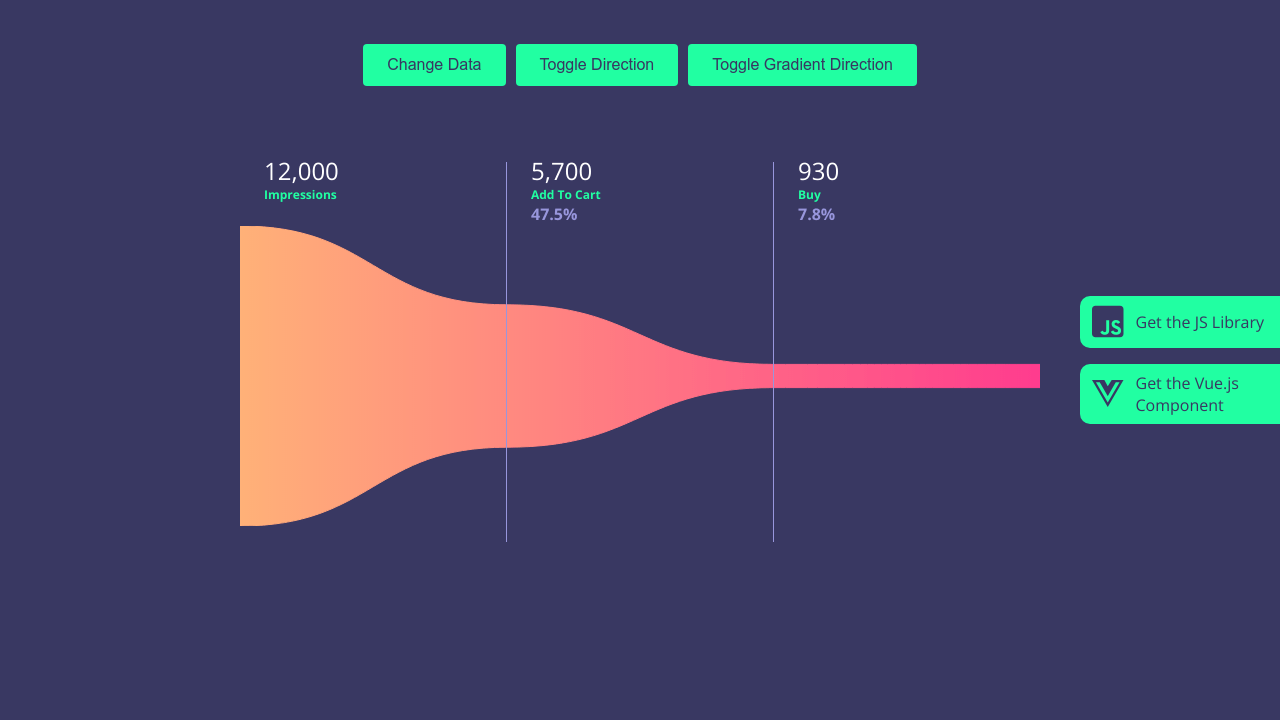Click the 5,700 value text

(560, 171)
